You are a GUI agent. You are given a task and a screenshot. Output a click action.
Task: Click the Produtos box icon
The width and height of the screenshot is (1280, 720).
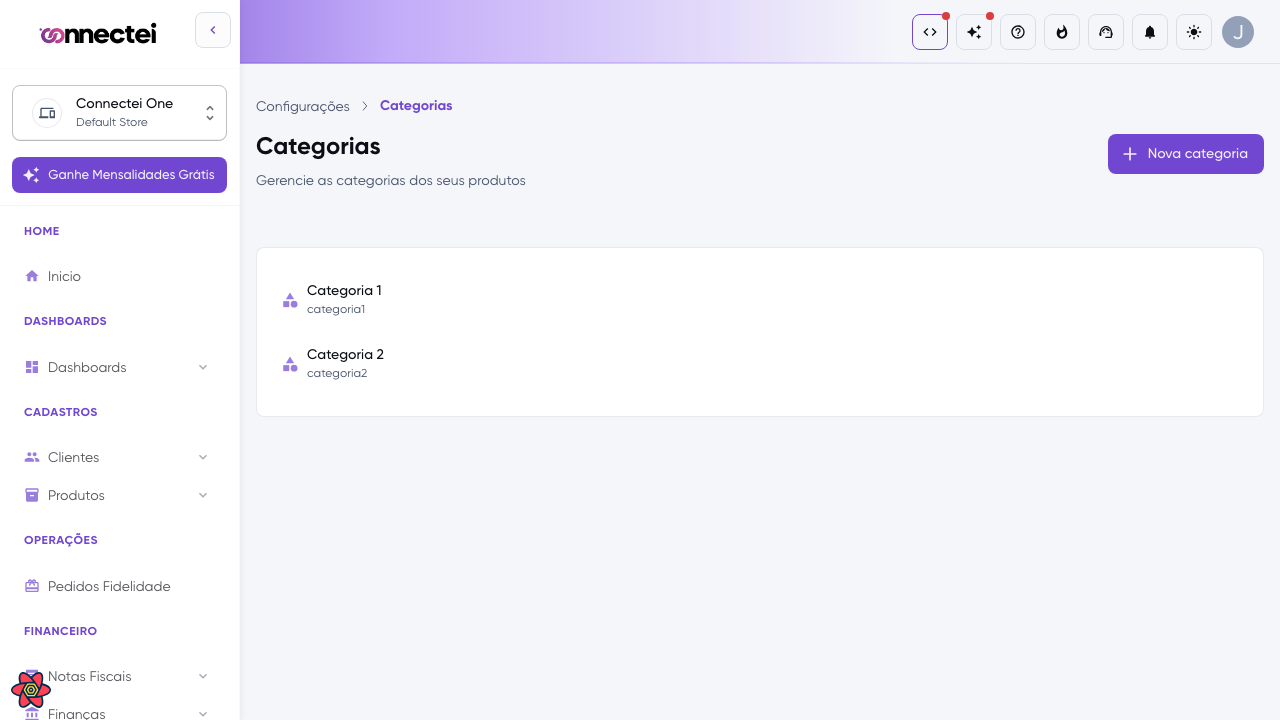pos(32,495)
